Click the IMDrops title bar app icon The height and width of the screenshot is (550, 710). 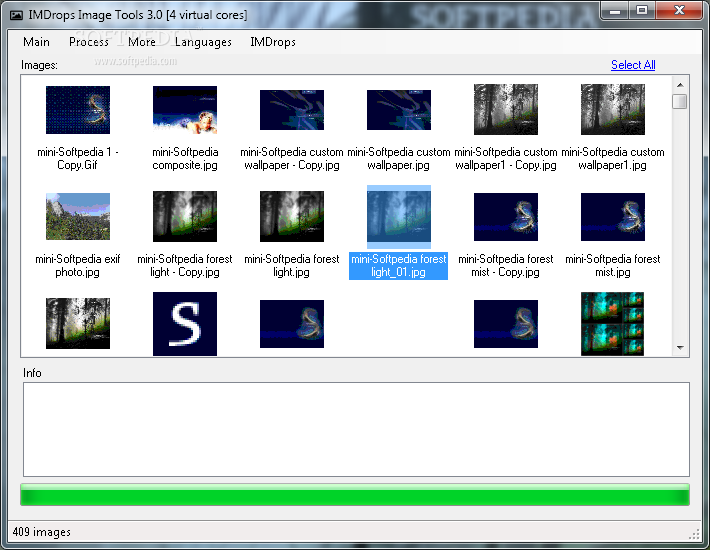pos(16,15)
